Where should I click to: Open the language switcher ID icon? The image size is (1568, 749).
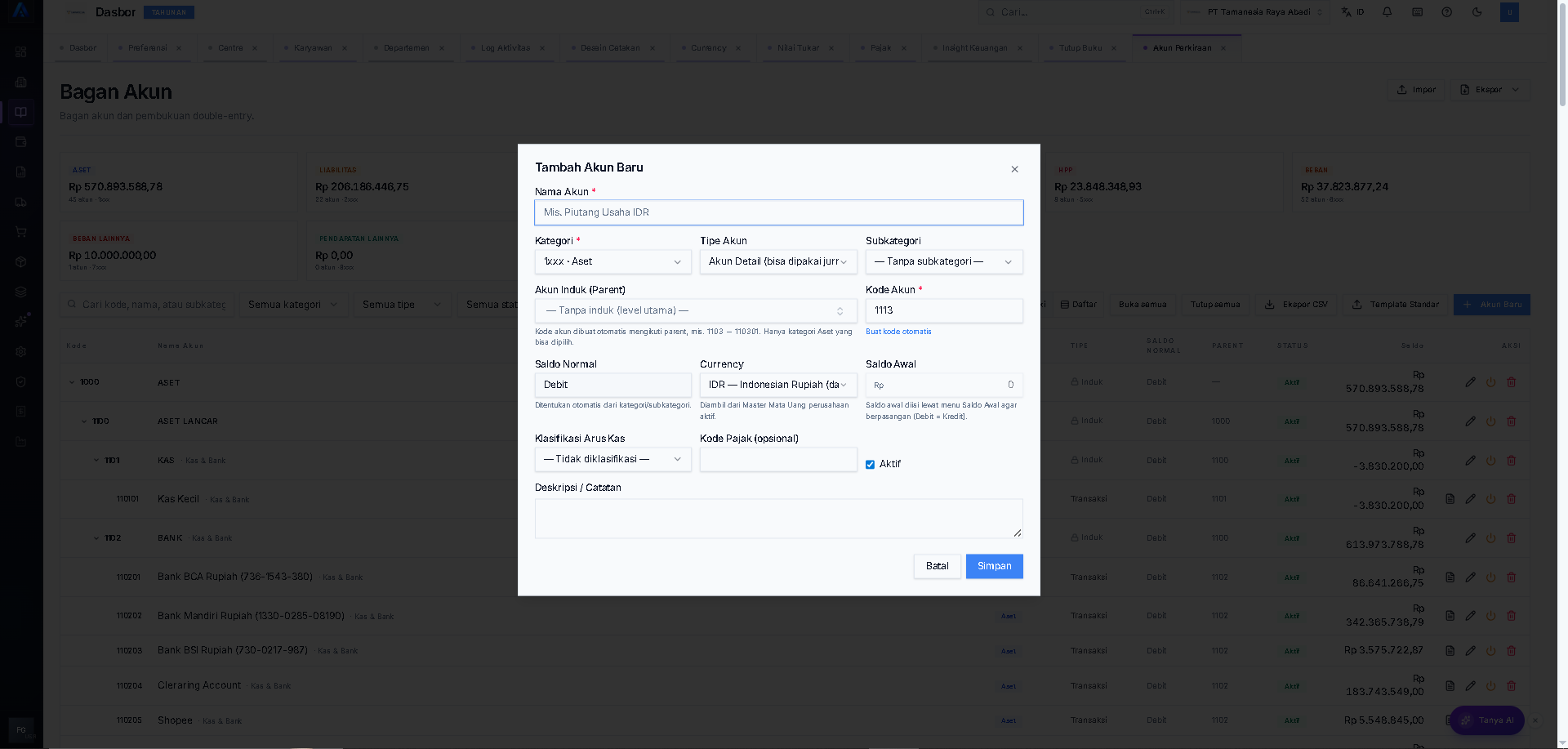(1352, 12)
